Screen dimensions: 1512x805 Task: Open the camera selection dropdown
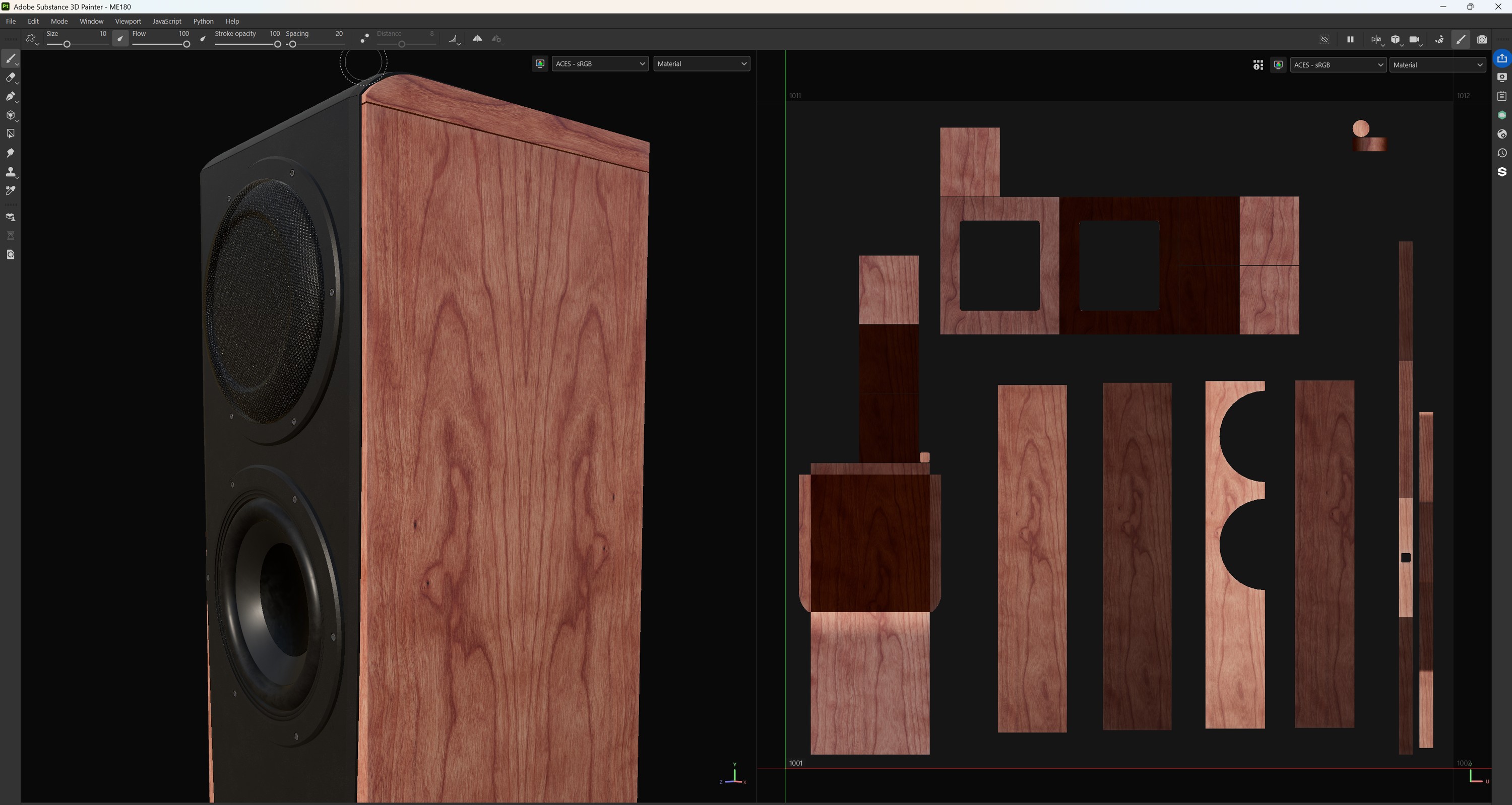[x=1416, y=39]
